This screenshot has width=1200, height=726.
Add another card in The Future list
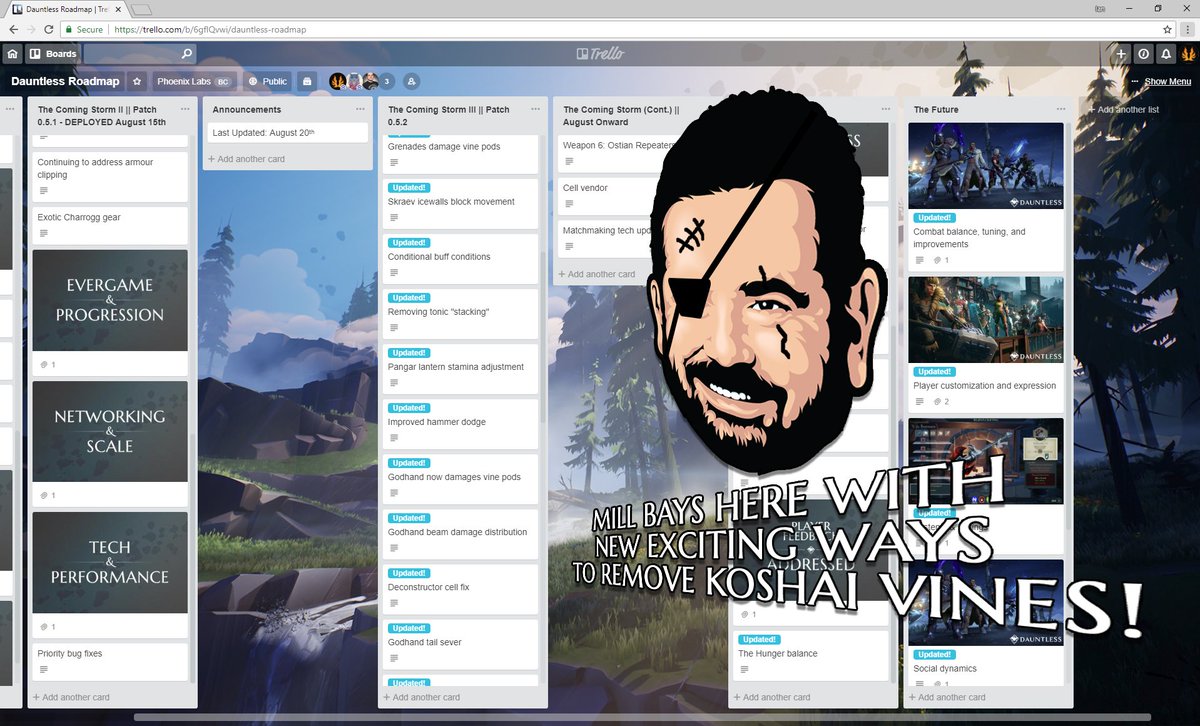946,697
